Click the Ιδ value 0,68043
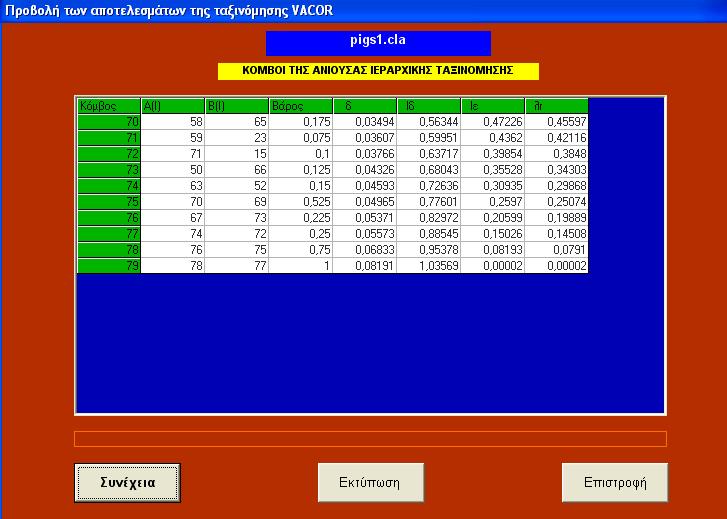The image size is (727, 519). [428, 170]
